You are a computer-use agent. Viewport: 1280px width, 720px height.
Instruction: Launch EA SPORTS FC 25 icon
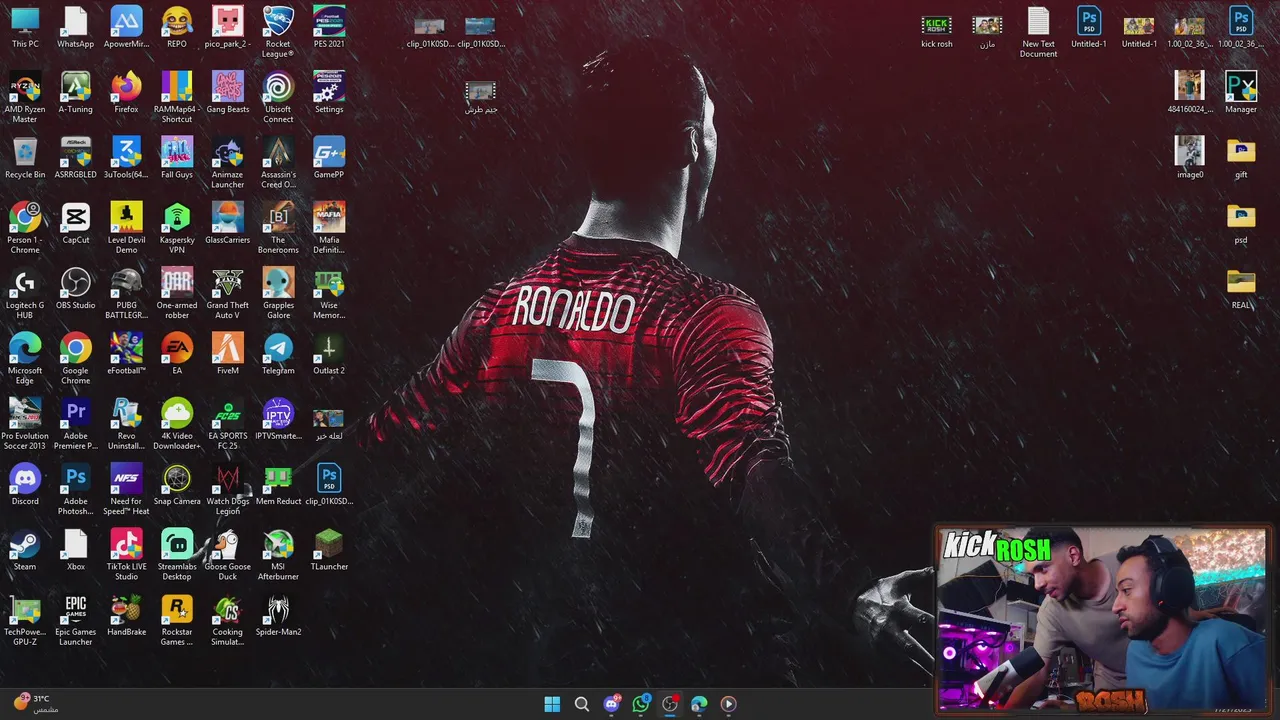coord(228,424)
